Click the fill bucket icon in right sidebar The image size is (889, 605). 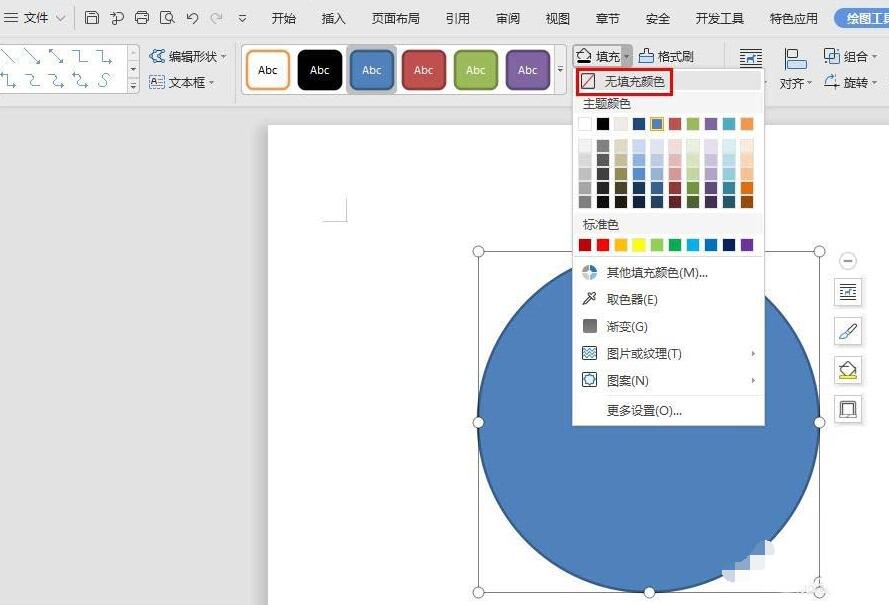pyautogui.click(x=847, y=370)
